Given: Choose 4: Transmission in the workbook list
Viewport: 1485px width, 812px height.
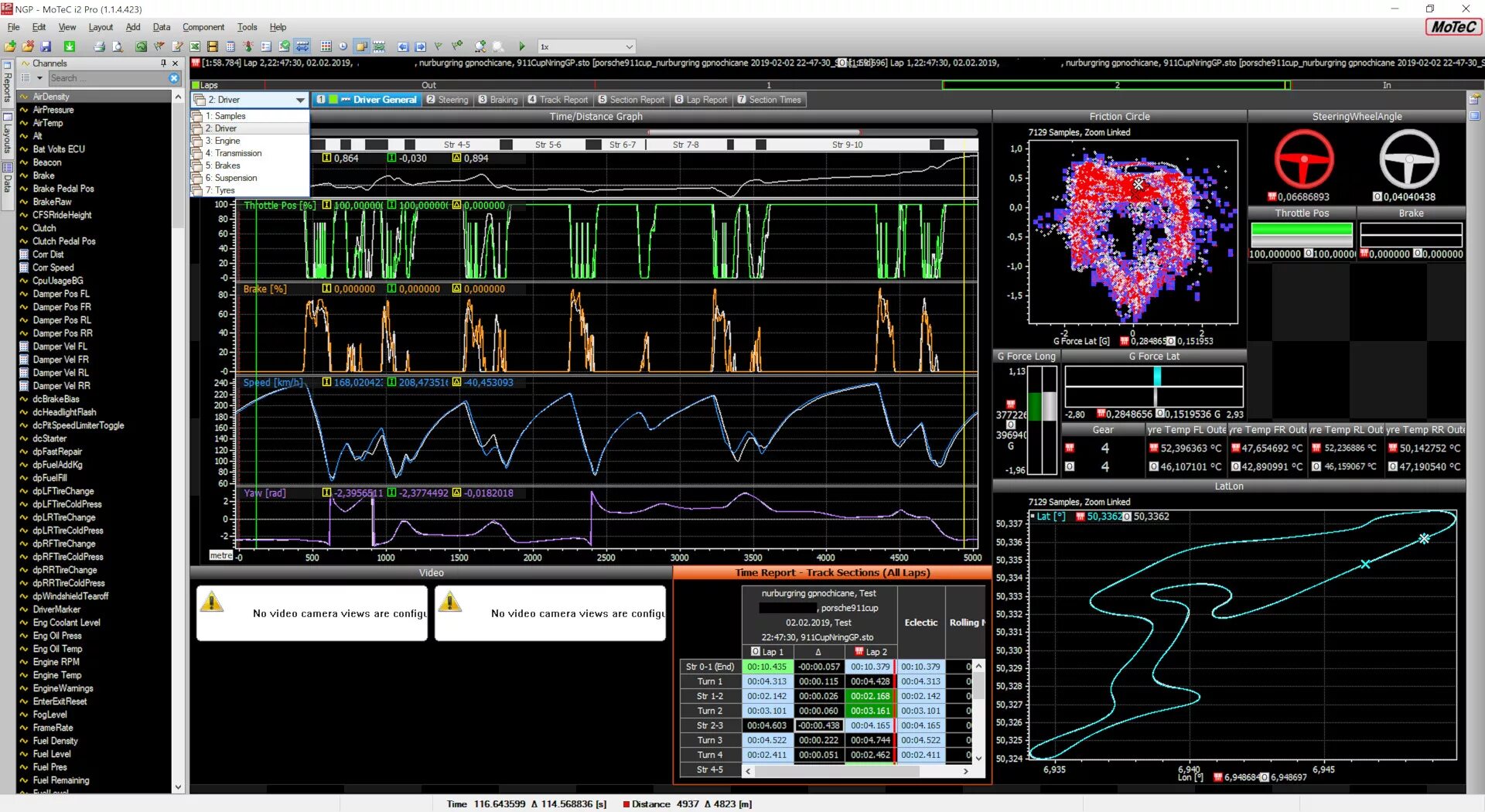Looking at the screenshot, I should click(x=251, y=153).
